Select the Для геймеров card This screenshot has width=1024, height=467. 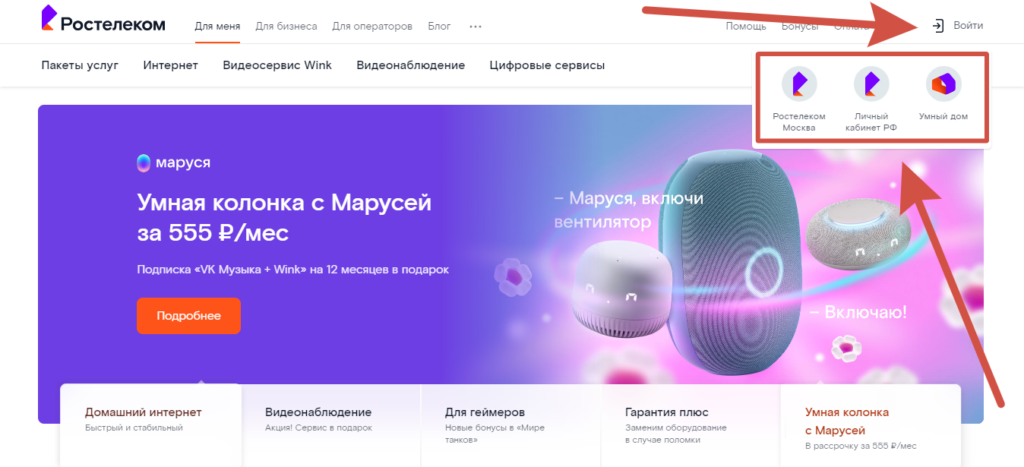pyautogui.click(x=511, y=425)
